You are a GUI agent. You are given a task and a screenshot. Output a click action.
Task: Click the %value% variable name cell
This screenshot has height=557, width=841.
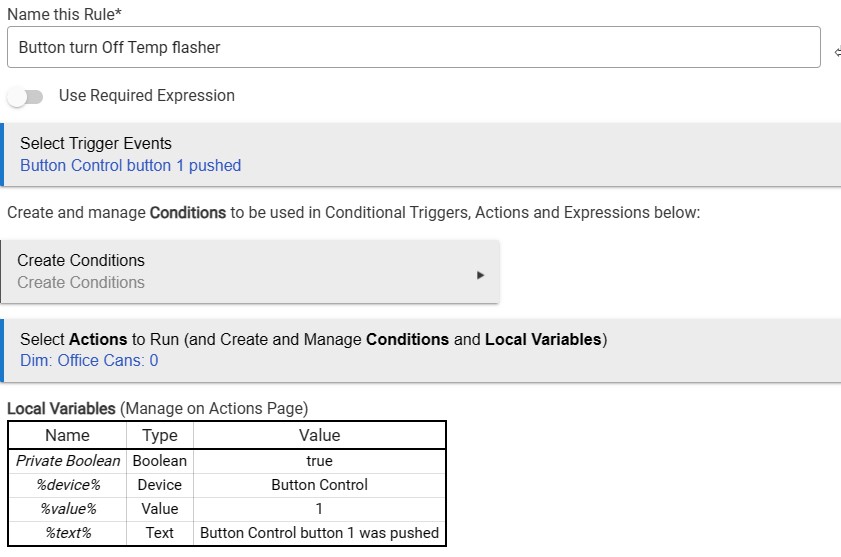pyautogui.click(x=68, y=509)
